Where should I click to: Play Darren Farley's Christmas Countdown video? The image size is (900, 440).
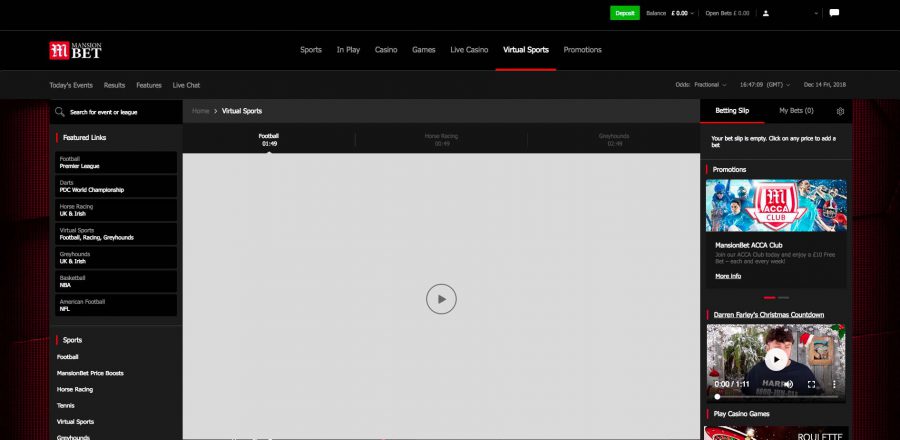pyautogui.click(x=776, y=360)
